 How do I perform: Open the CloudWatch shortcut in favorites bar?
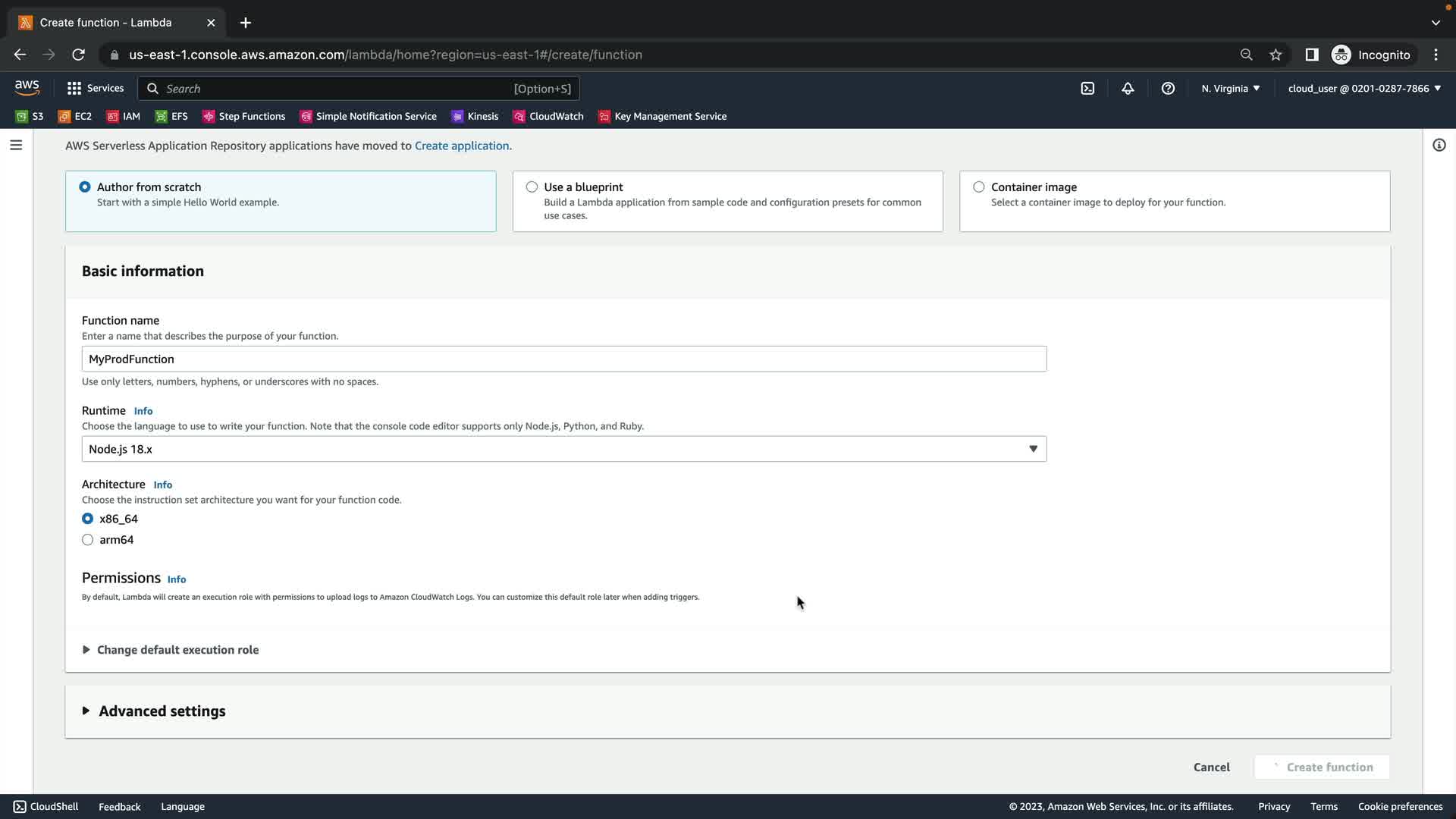(x=548, y=116)
